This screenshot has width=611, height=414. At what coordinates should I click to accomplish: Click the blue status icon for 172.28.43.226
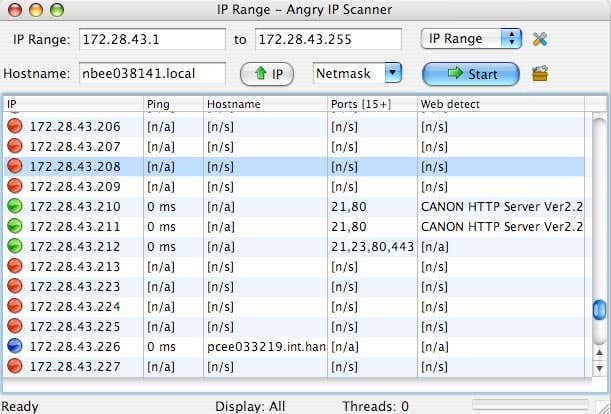pyautogui.click(x=15, y=346)
